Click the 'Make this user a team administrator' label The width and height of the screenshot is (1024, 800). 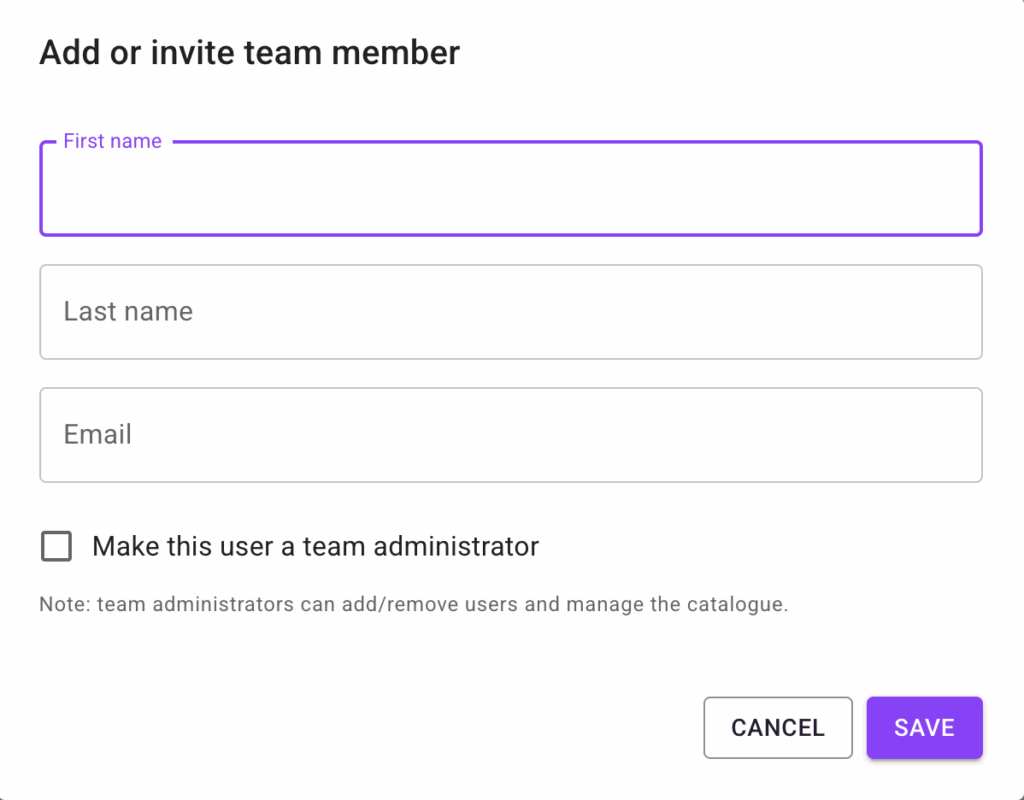click(315, 546)
